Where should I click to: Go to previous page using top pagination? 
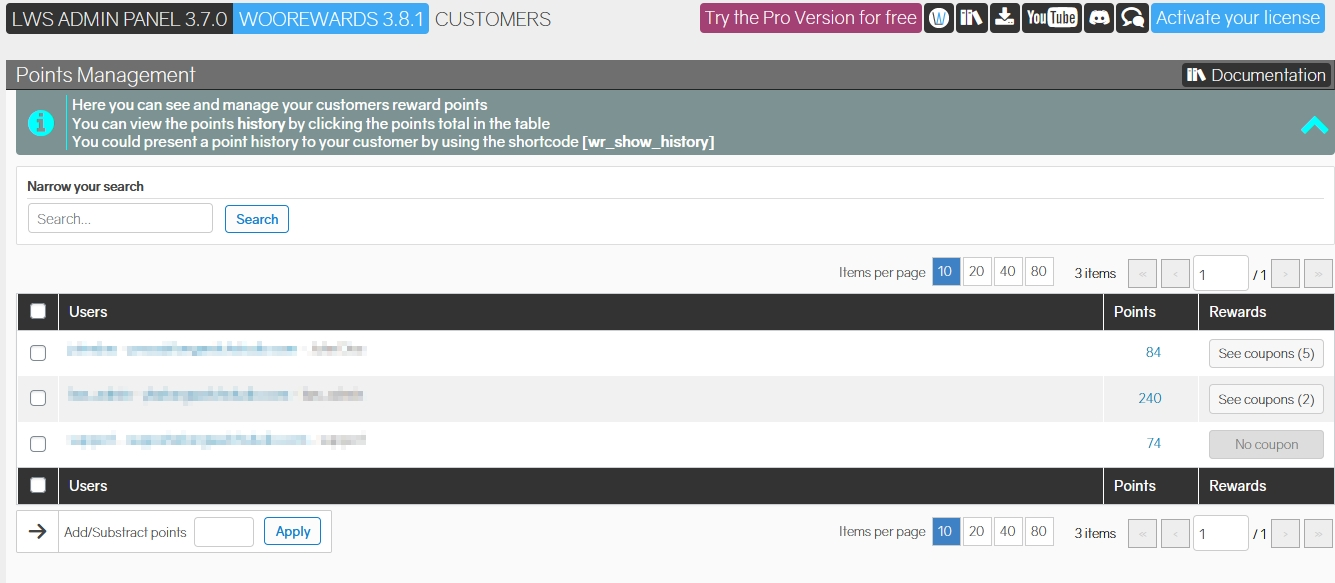click(x=1176, y=274)
